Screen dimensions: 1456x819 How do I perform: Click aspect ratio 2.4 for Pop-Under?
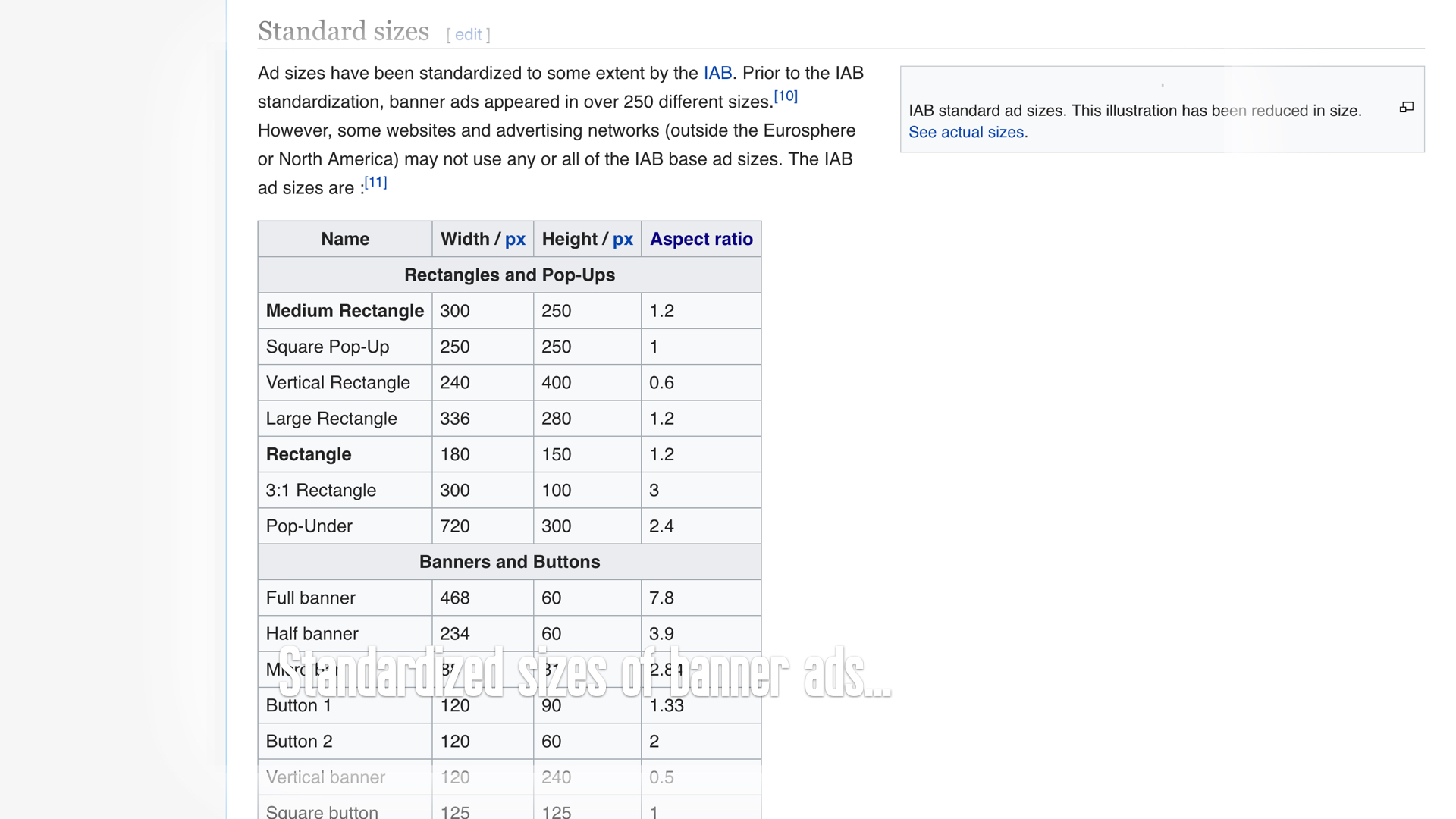(x=662, y=526)
